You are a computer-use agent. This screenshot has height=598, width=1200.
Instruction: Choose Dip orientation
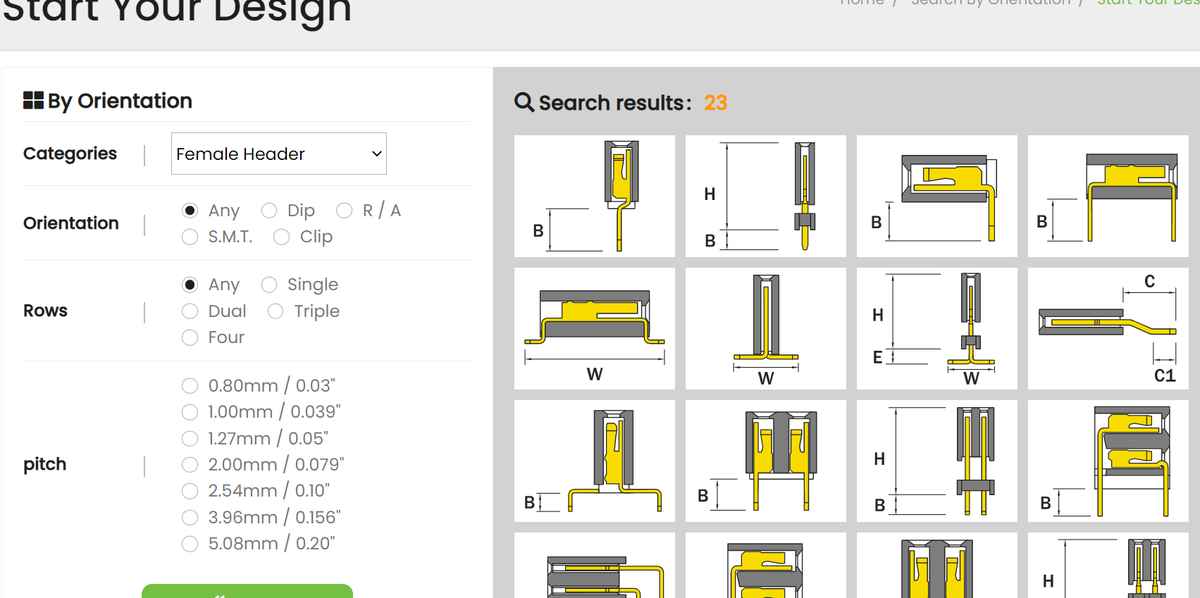(269, 210)
